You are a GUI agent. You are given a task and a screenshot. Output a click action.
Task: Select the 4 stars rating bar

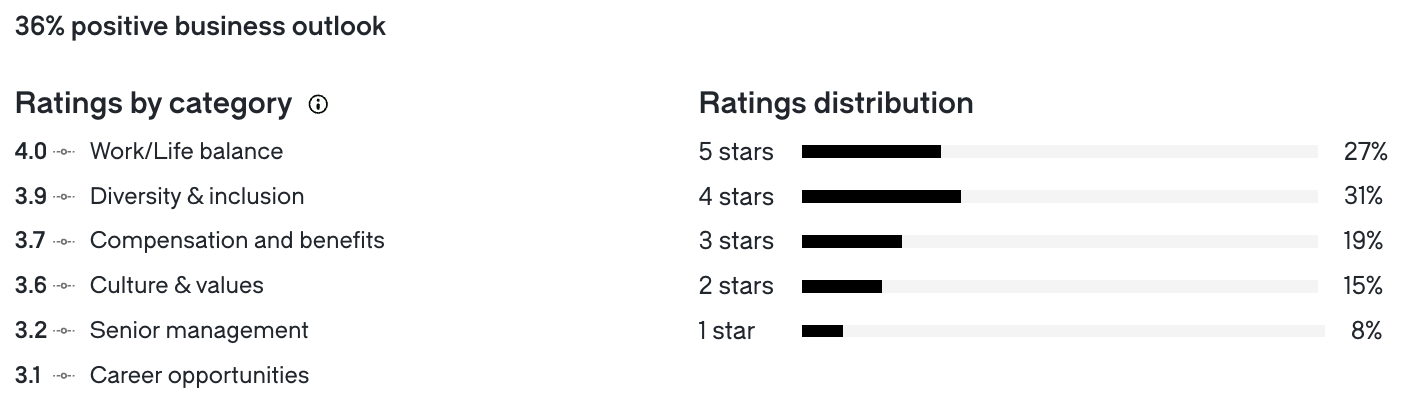1060,197
